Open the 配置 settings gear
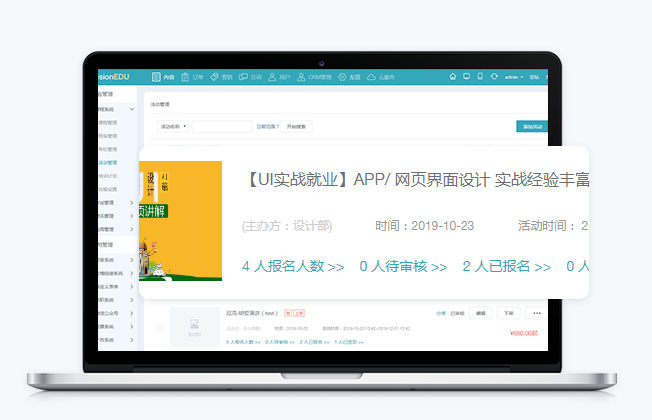The height and width of the screenshot is (420, 652). click(x=349, y=76)
